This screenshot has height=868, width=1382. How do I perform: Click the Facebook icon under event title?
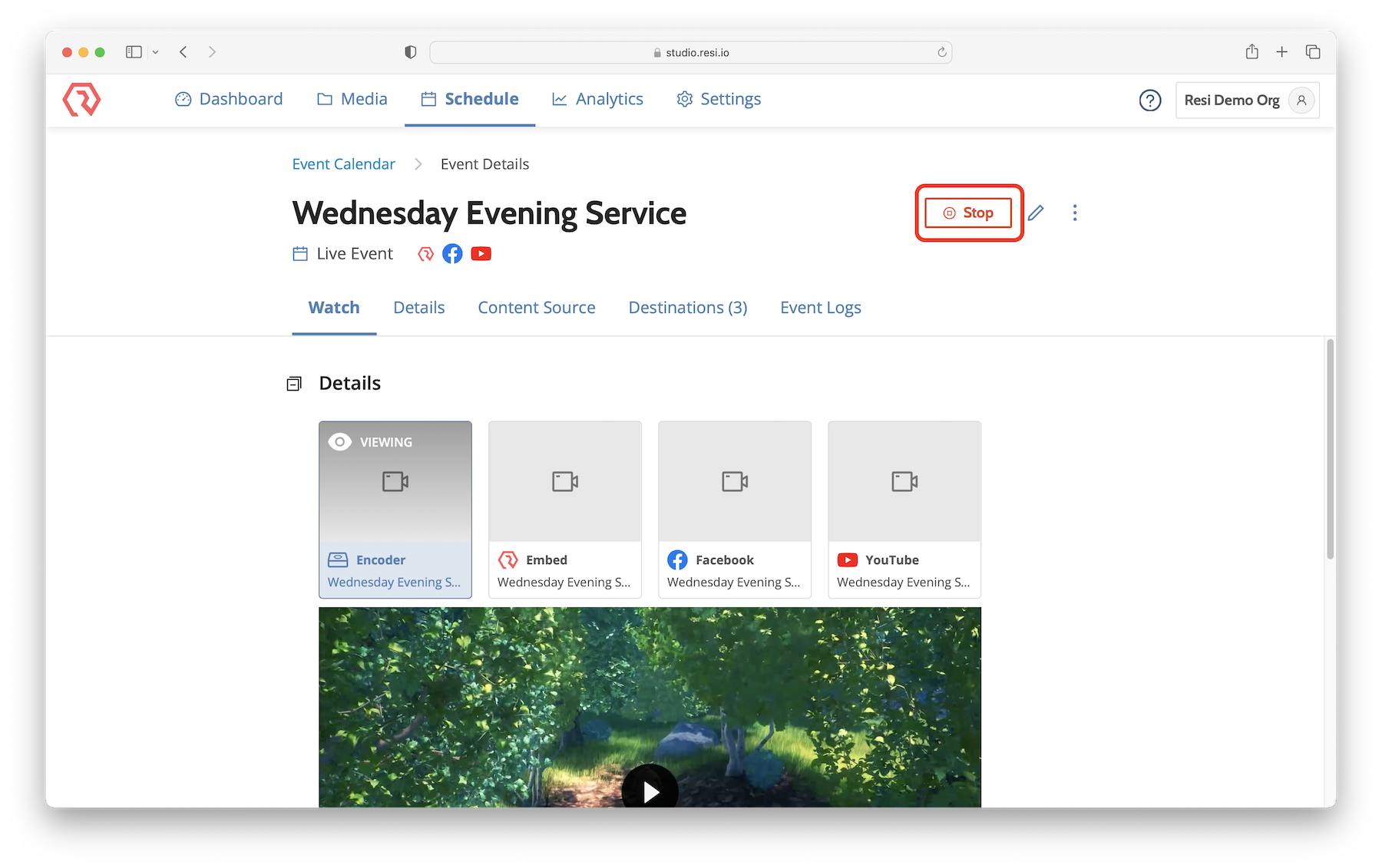point(452,254)
